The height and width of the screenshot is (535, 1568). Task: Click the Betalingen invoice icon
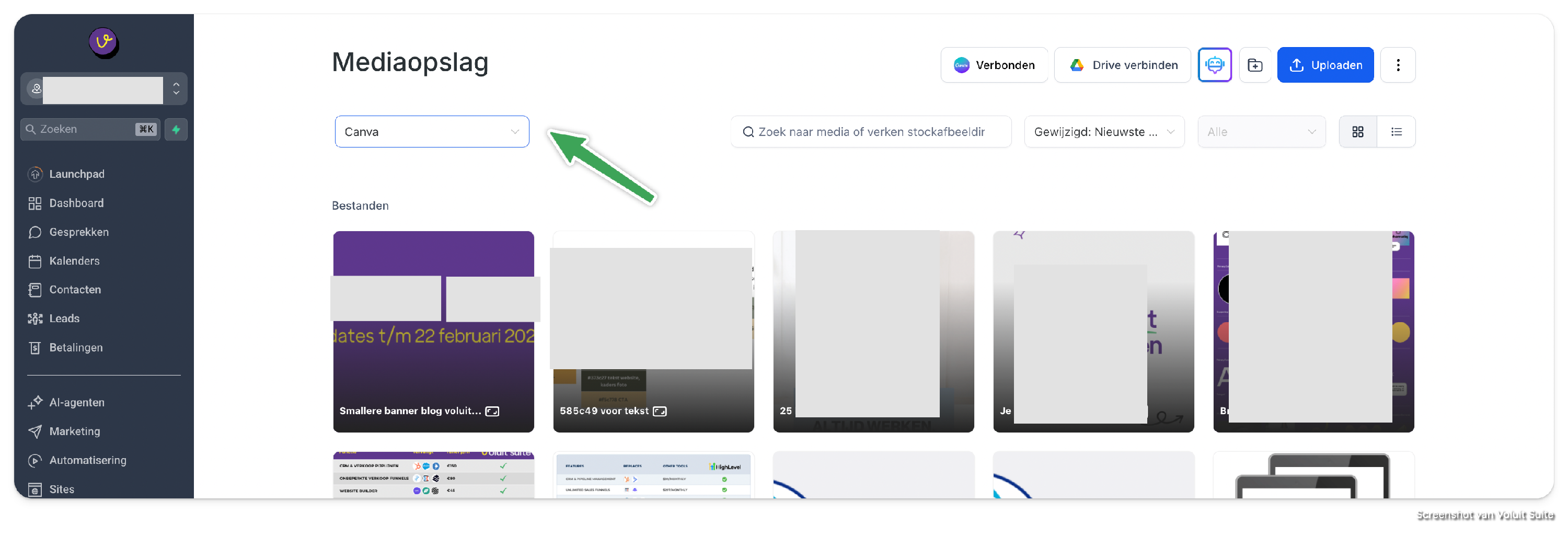[x=36, y=347]
